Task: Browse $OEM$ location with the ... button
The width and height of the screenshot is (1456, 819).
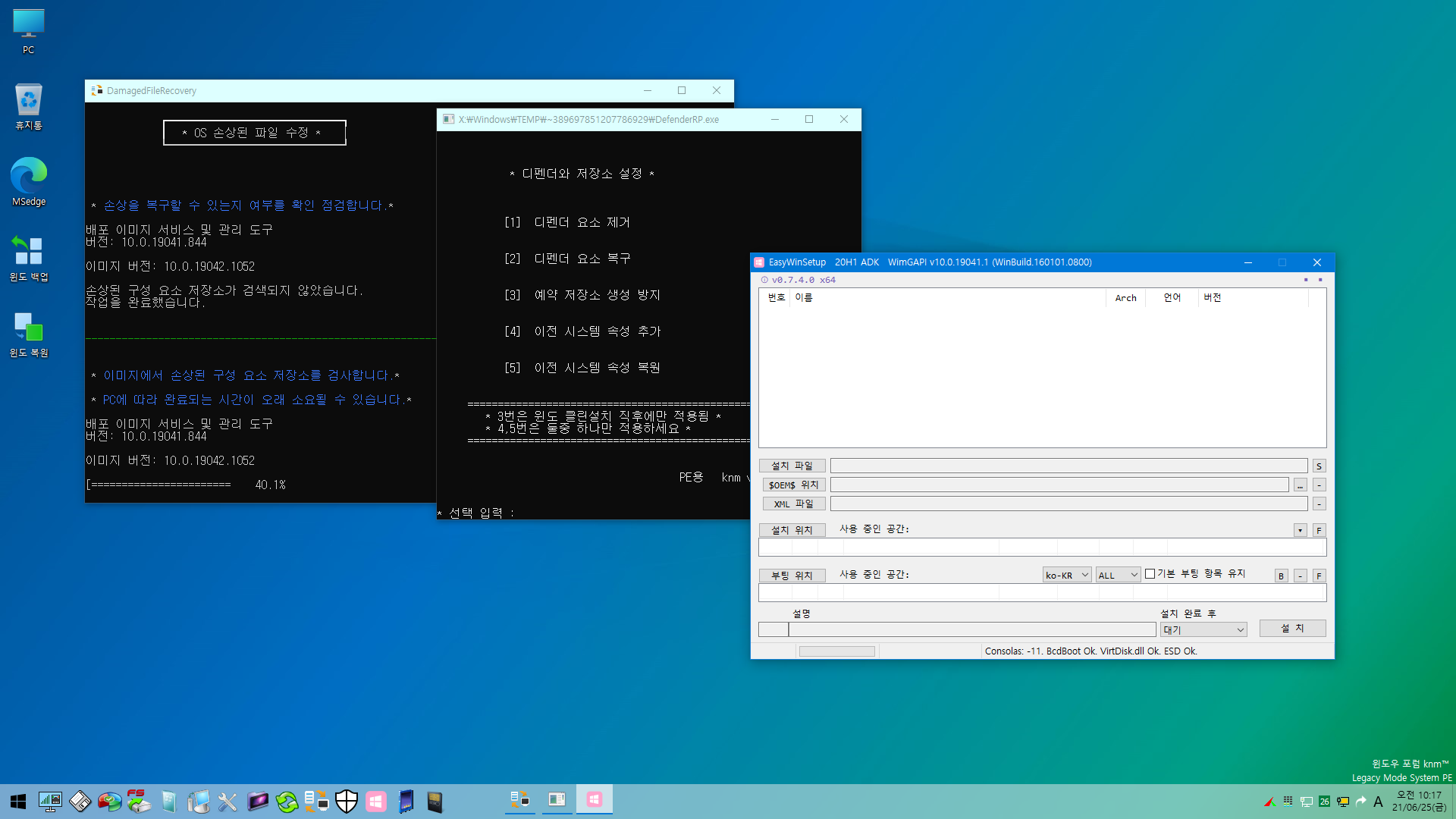Action: 1300,485
